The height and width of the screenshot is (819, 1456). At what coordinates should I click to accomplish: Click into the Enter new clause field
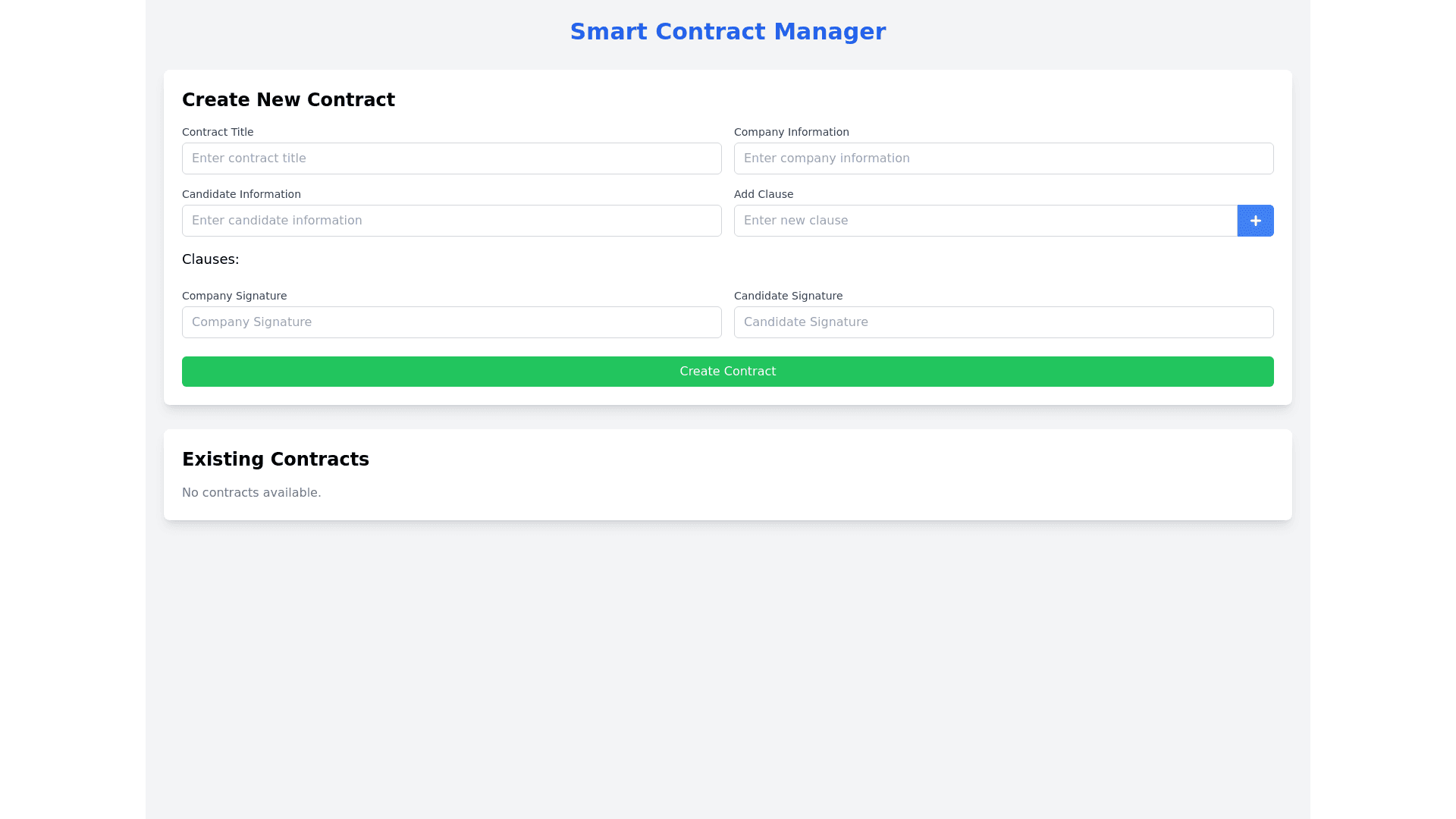click(x=985, y=221)
